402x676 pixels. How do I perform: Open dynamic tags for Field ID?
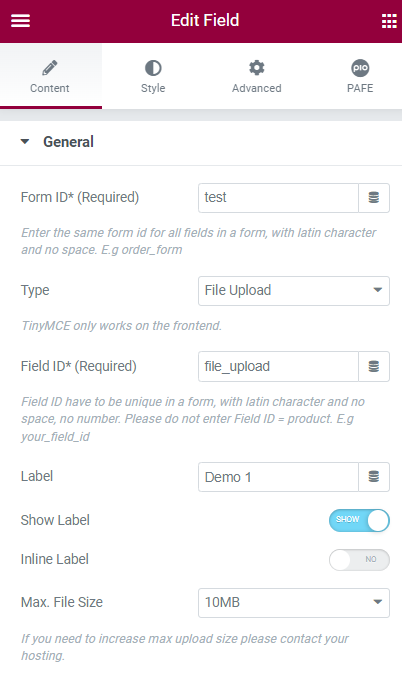(374, 366)
